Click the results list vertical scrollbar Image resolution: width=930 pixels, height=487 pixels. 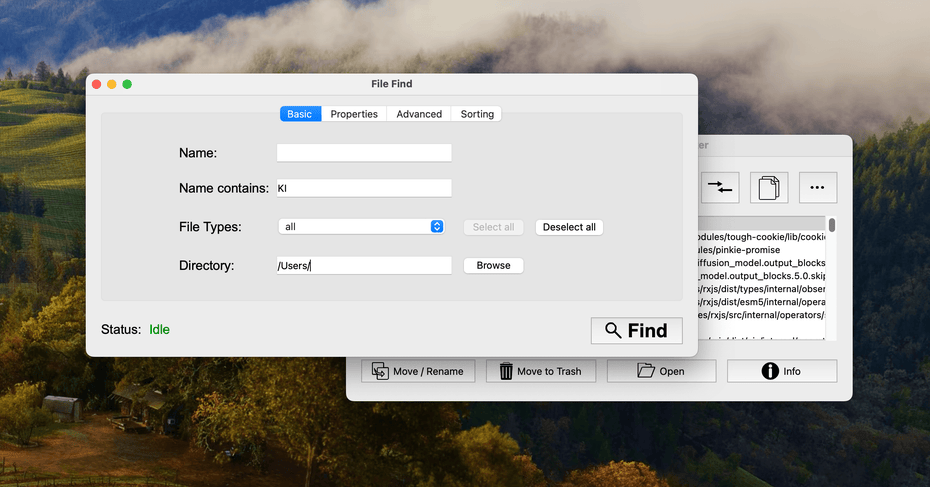click(x=831, y=226)
